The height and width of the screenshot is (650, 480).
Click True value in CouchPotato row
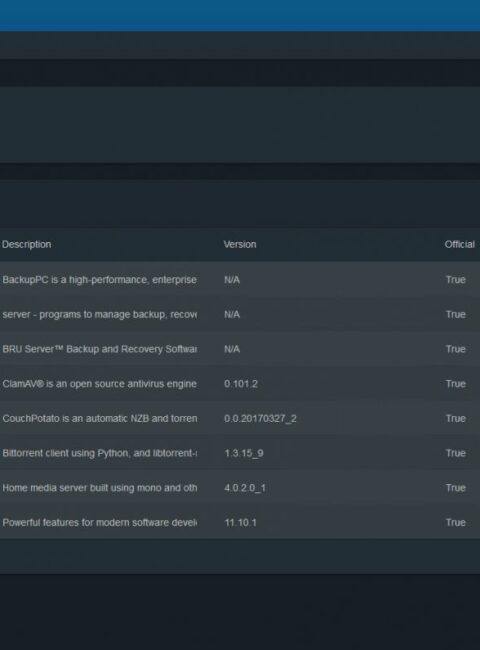click(456, 419)
